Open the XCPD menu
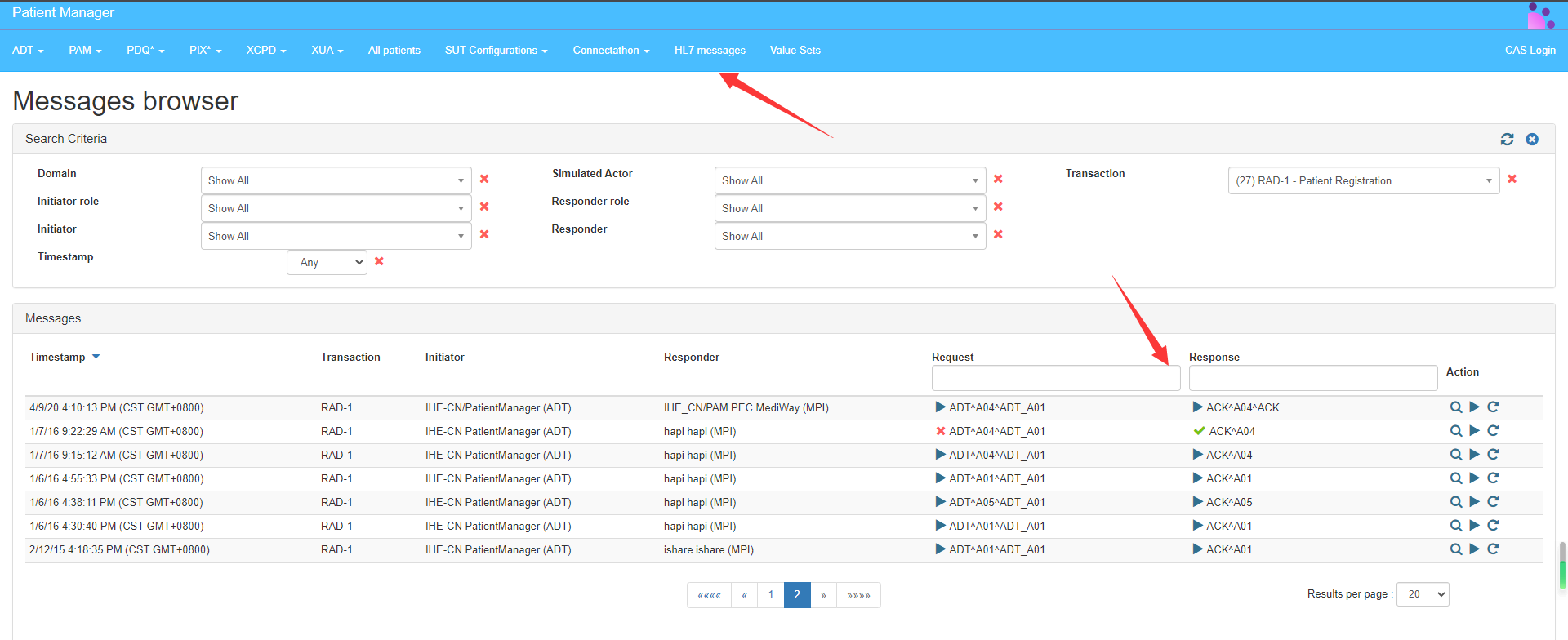The image size is (1568, 640). [266, 51]
